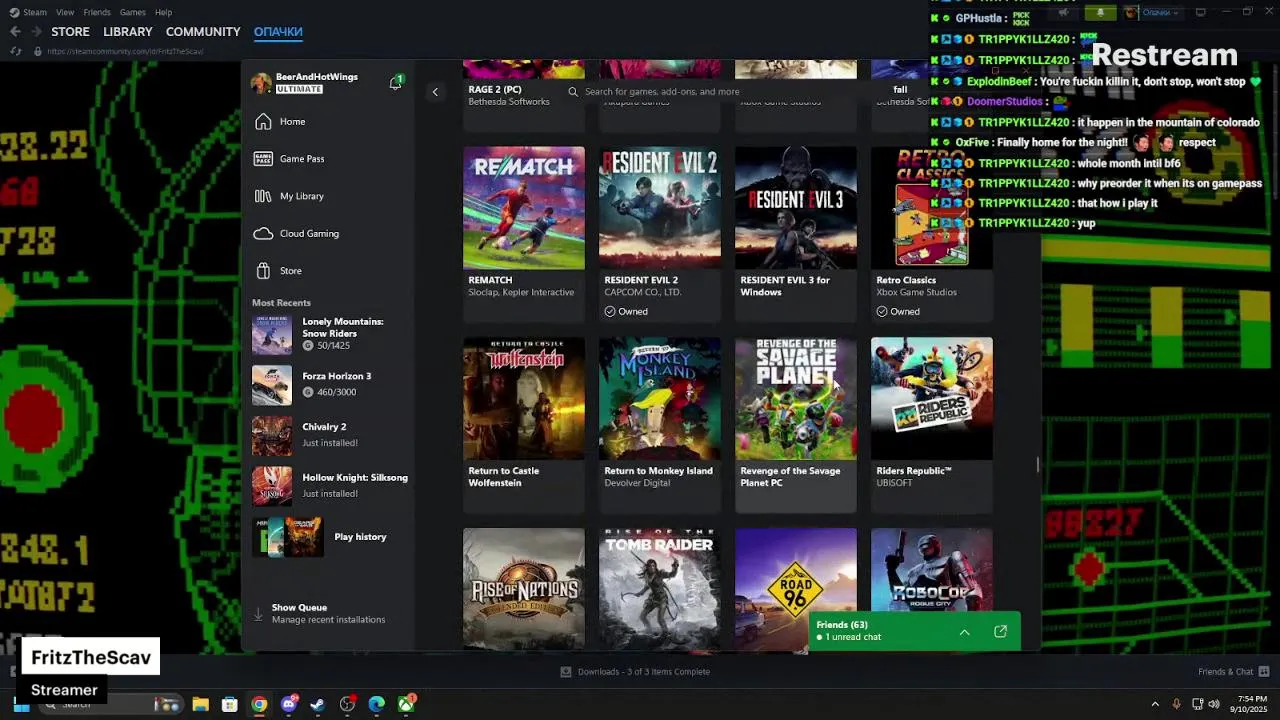The height and width of the screenshot is (720, 1280).
Task: Open Return to Monkey Island tile
Action: click(660, 424)
